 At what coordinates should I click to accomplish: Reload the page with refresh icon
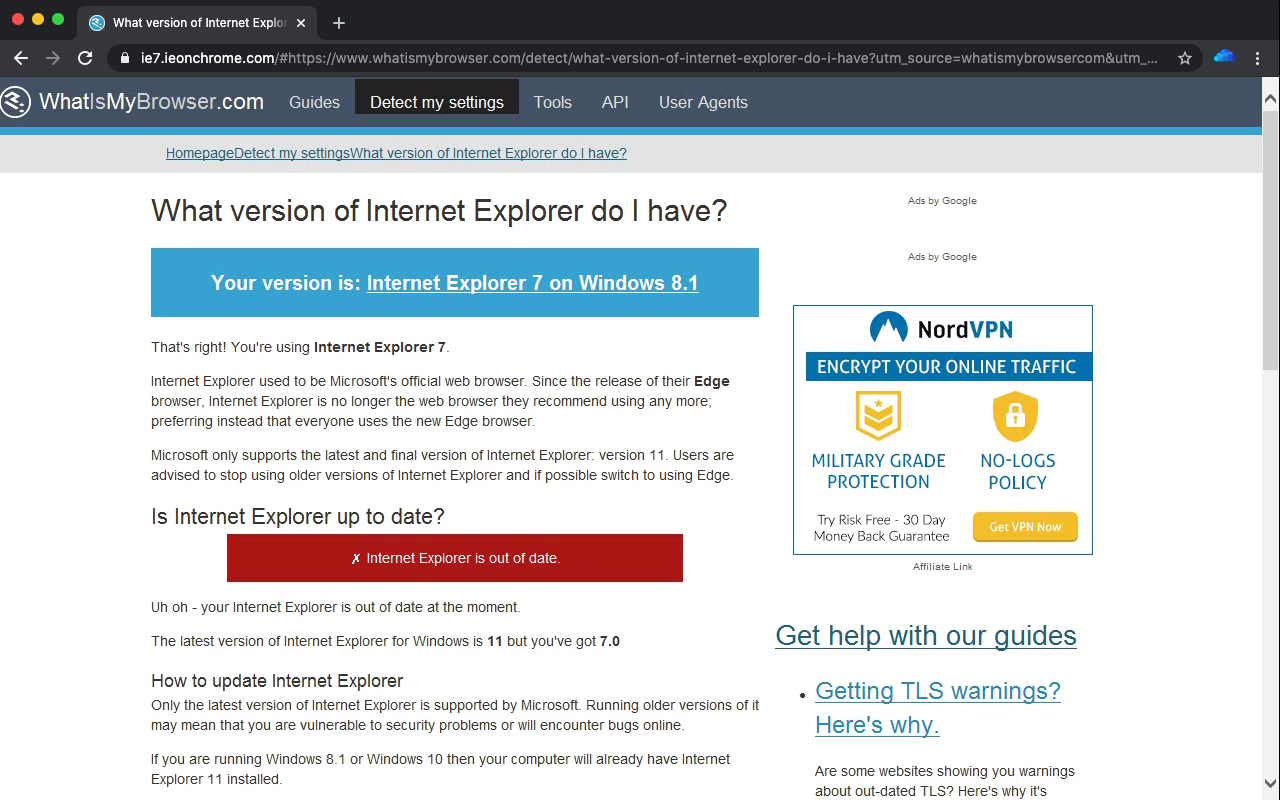click(85, 58)
